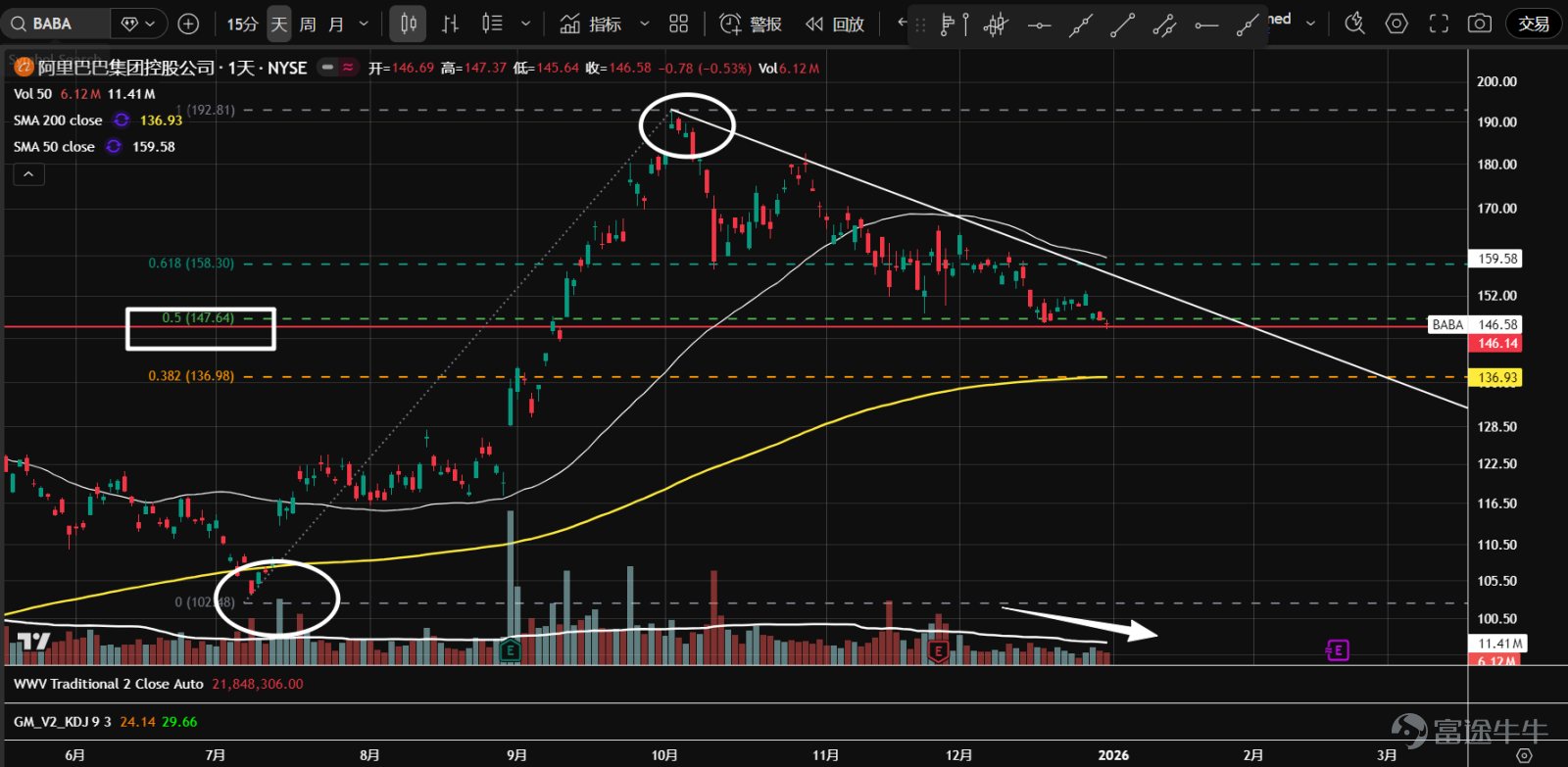This screenshot has height=767, width=1568.
Task: Select the GM_V2_KDJ 9 3 legend
Action: point(63,722)
